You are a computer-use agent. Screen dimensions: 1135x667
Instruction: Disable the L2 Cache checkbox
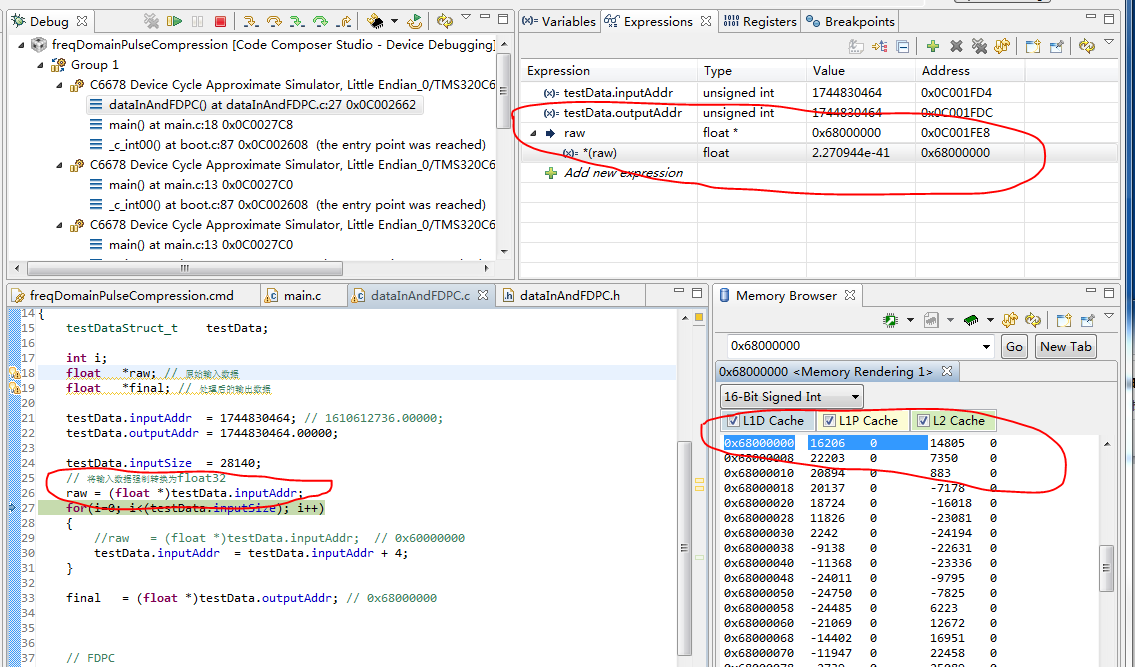tap(923, 421)
